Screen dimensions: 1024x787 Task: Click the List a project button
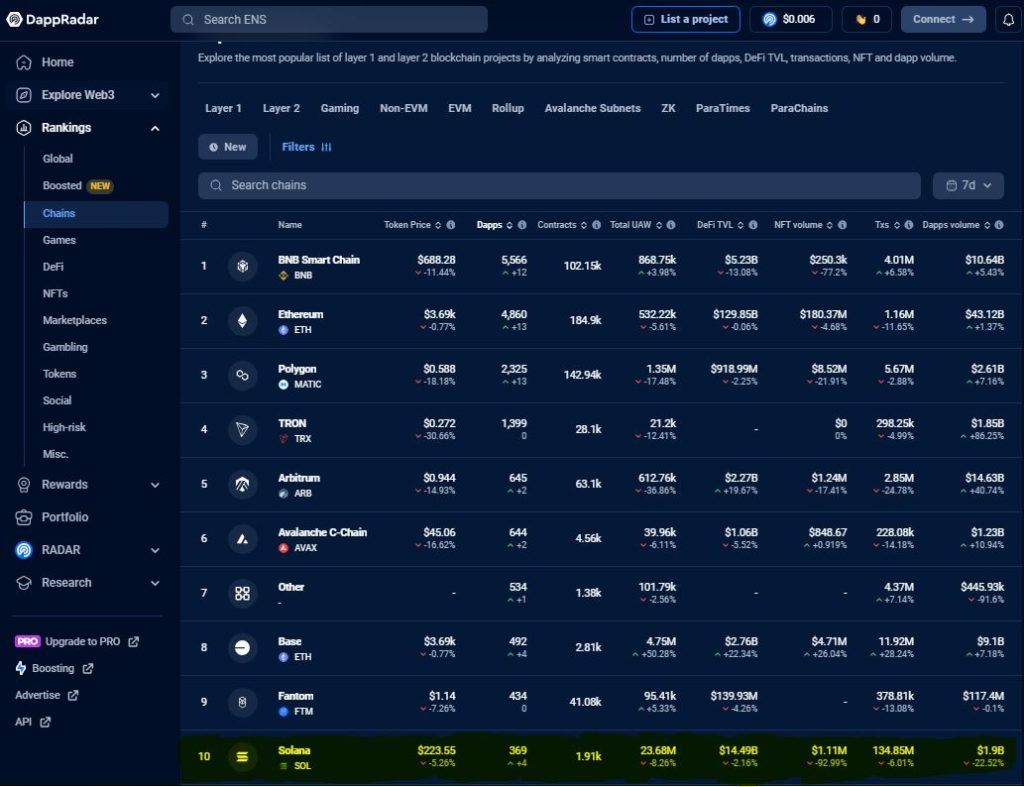point(685,19)
